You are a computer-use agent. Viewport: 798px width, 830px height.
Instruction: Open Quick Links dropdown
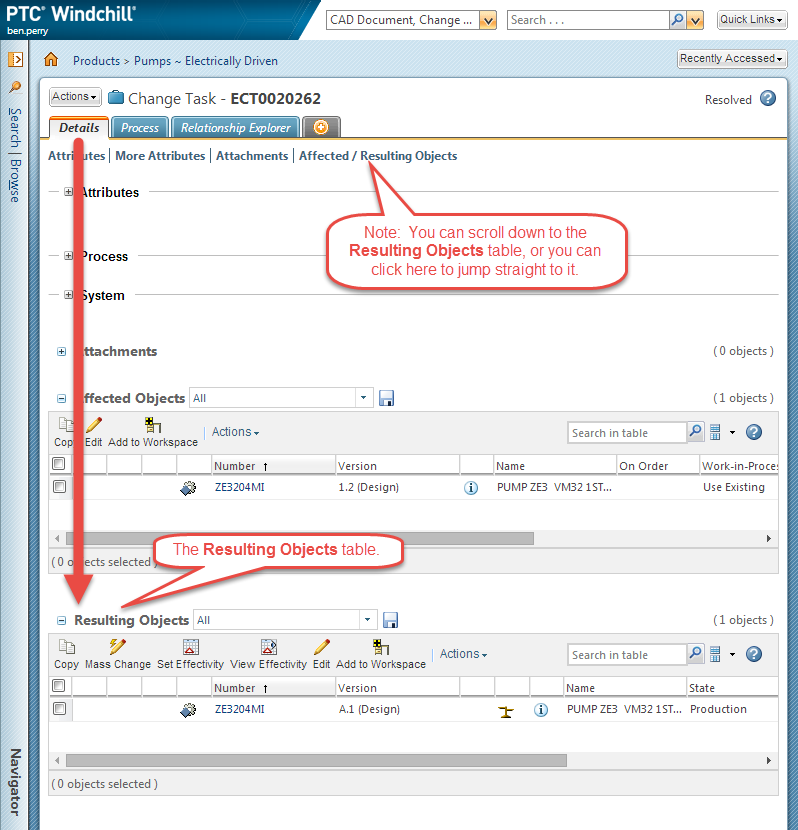click(x=751, y=20)
